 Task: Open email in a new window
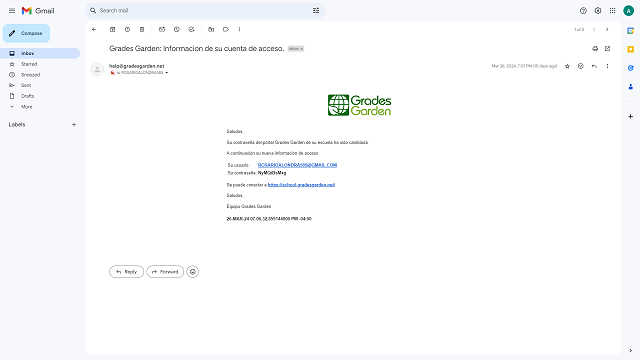(608, 49)
